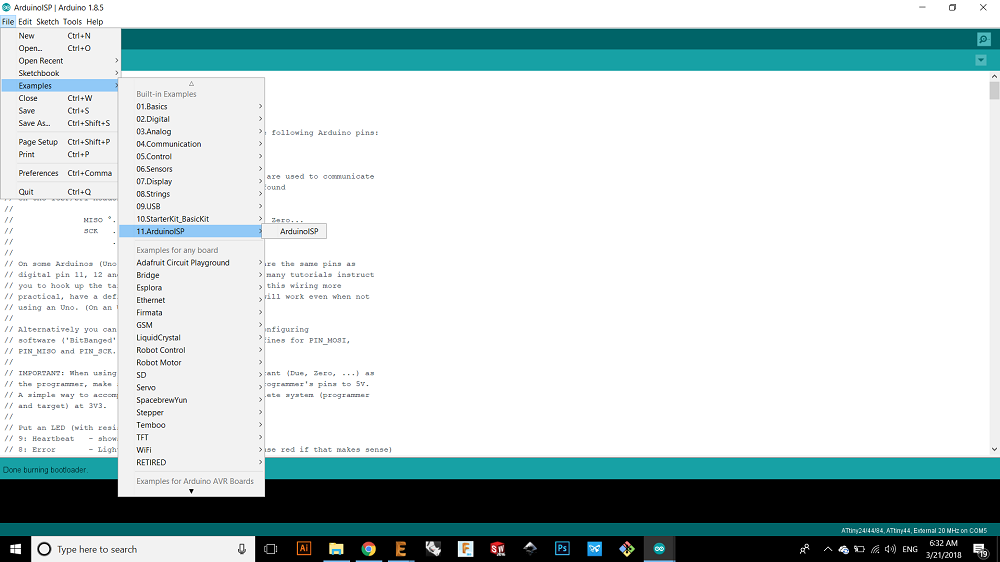Choose Close from the File menu
Screen dimensions: 1000x562
click(x=61, y=98)
